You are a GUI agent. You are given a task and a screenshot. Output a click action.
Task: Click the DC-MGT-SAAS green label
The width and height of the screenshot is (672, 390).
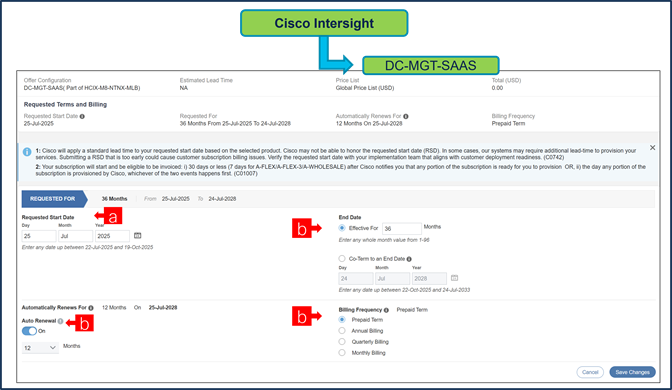coord(430,66)
